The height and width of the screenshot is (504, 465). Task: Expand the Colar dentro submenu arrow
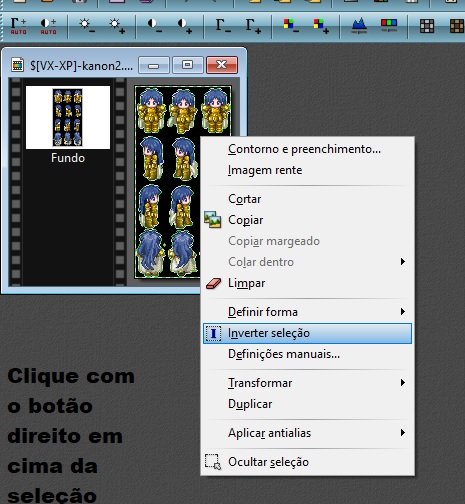click(403, 262)
